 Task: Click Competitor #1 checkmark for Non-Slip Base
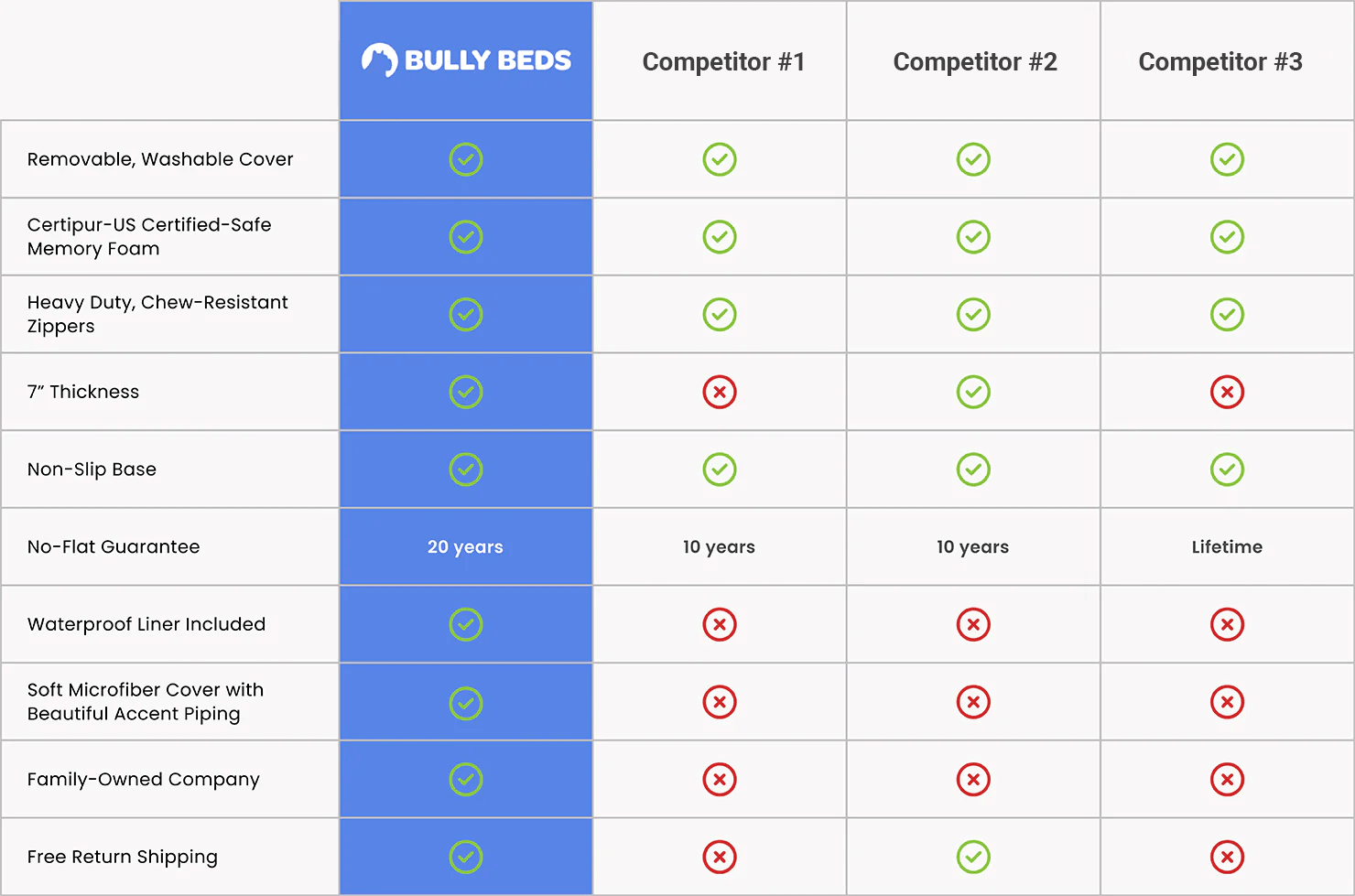[720, 470]
